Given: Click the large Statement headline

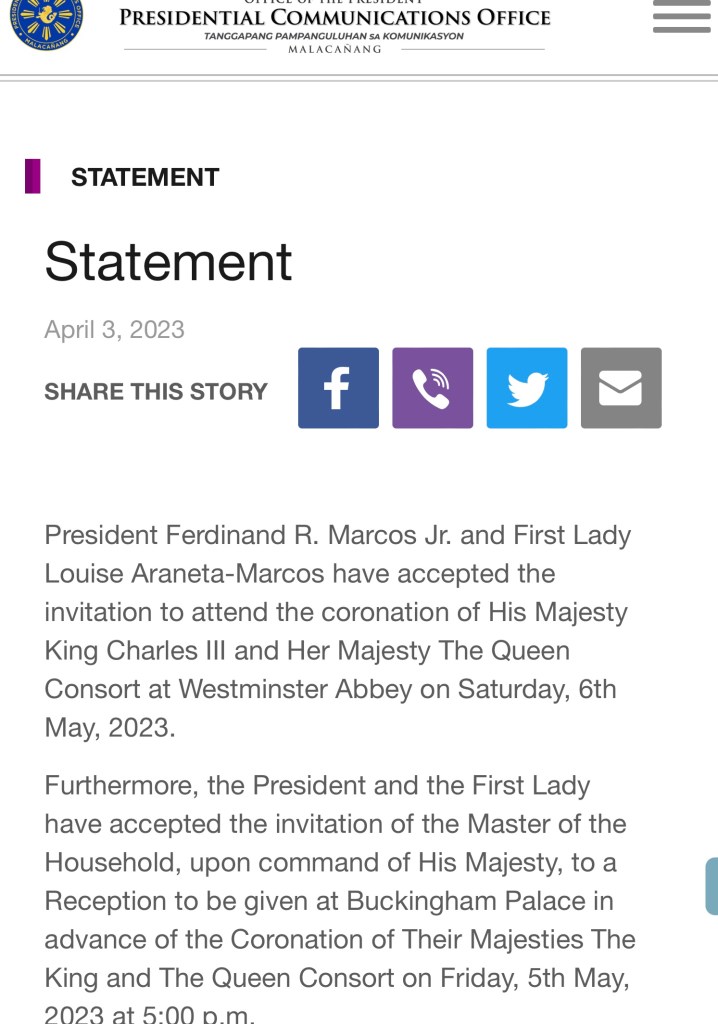Looking at the screenshot, I should pyautogui.click(x=168, y=262).
